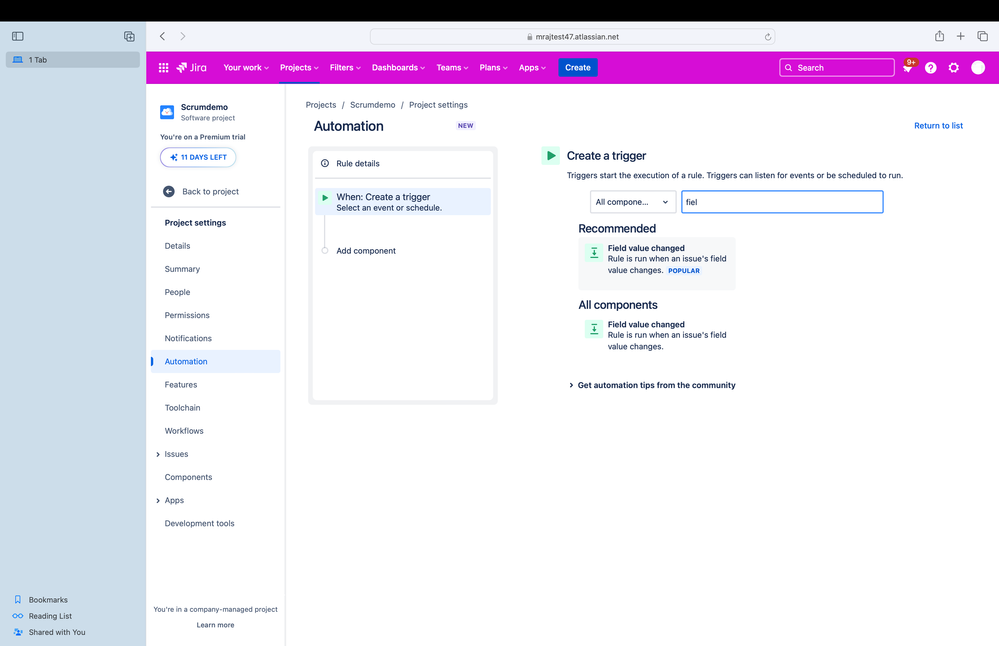Image resolution: width=999 pixels, height=646 pixels.
Task: Click Back to project link
Action: (x=210, y=191)
